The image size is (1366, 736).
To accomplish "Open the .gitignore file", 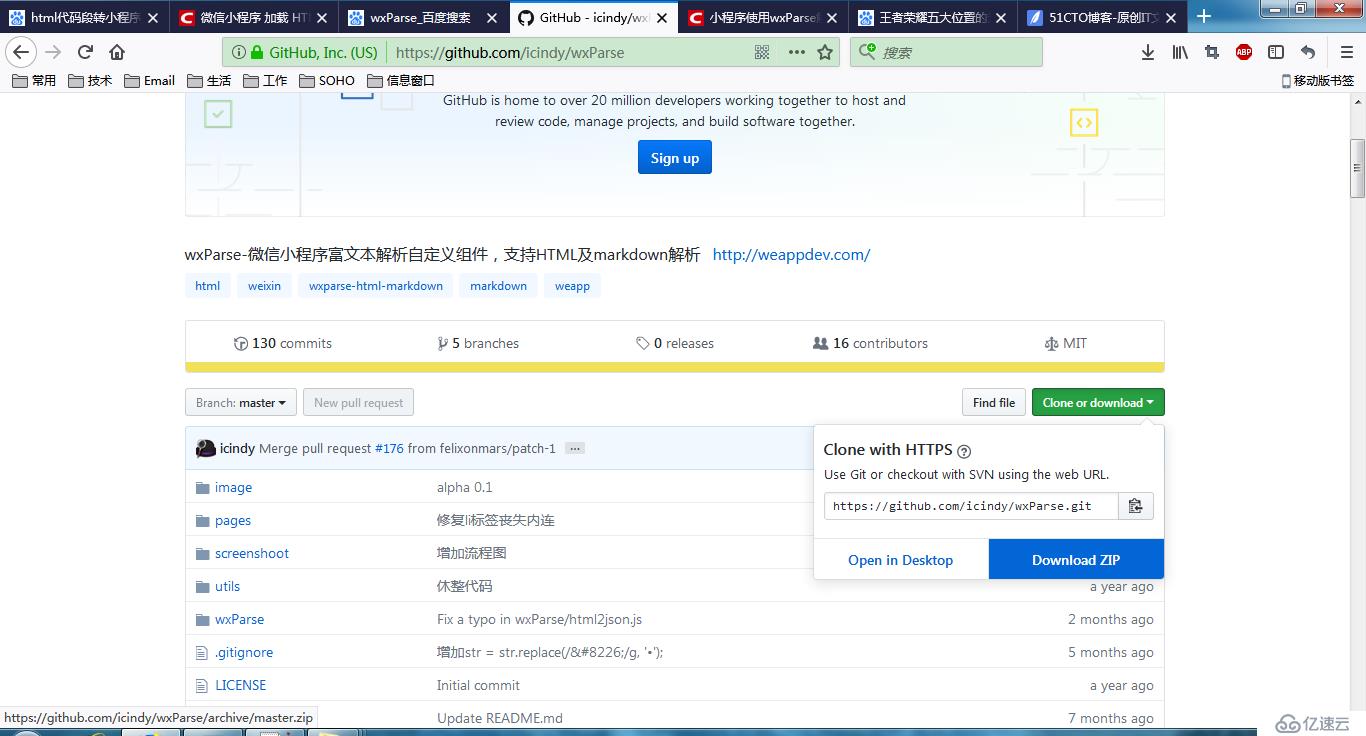I will (244, 652).
